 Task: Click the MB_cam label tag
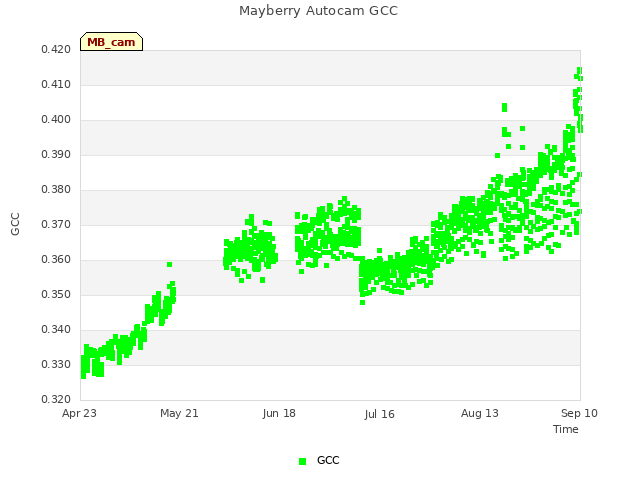point(111,42)
